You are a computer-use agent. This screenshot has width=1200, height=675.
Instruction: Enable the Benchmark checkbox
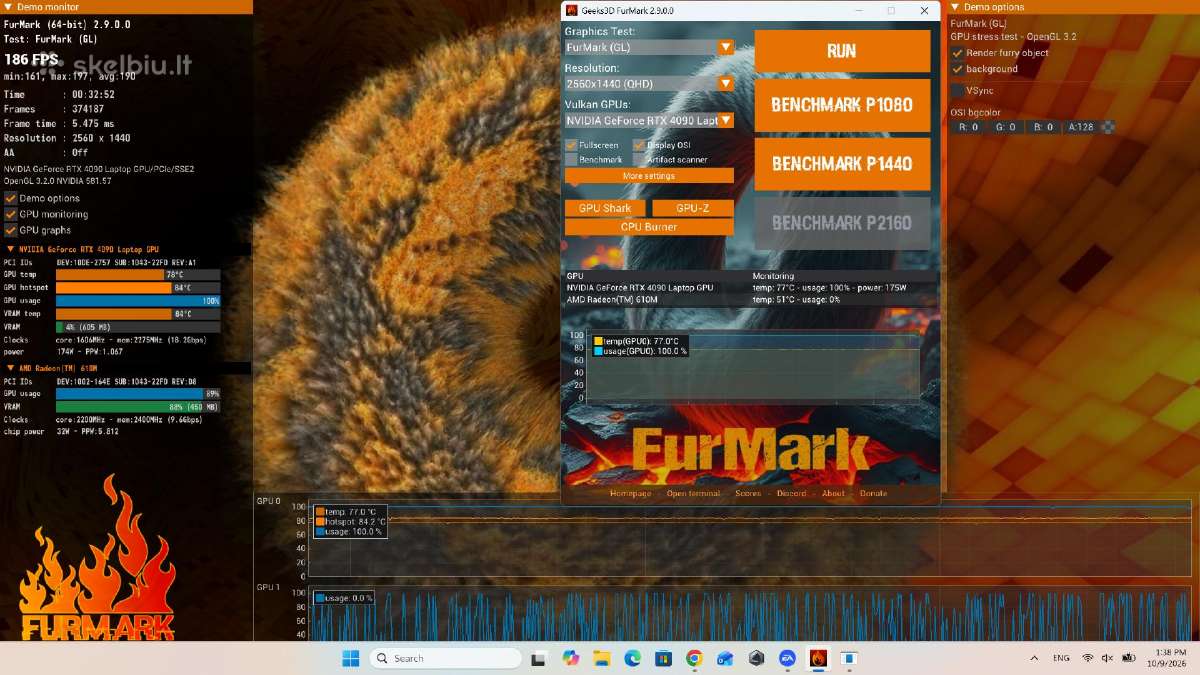pos(571,159)
